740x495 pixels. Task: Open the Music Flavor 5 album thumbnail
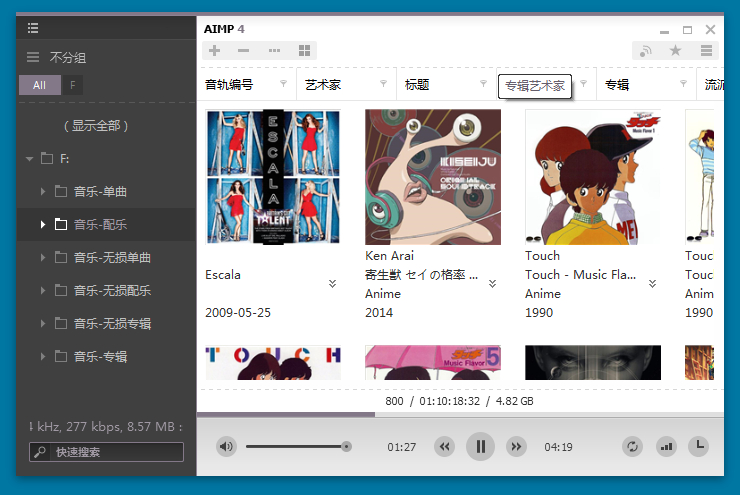[x=433, y=363]
